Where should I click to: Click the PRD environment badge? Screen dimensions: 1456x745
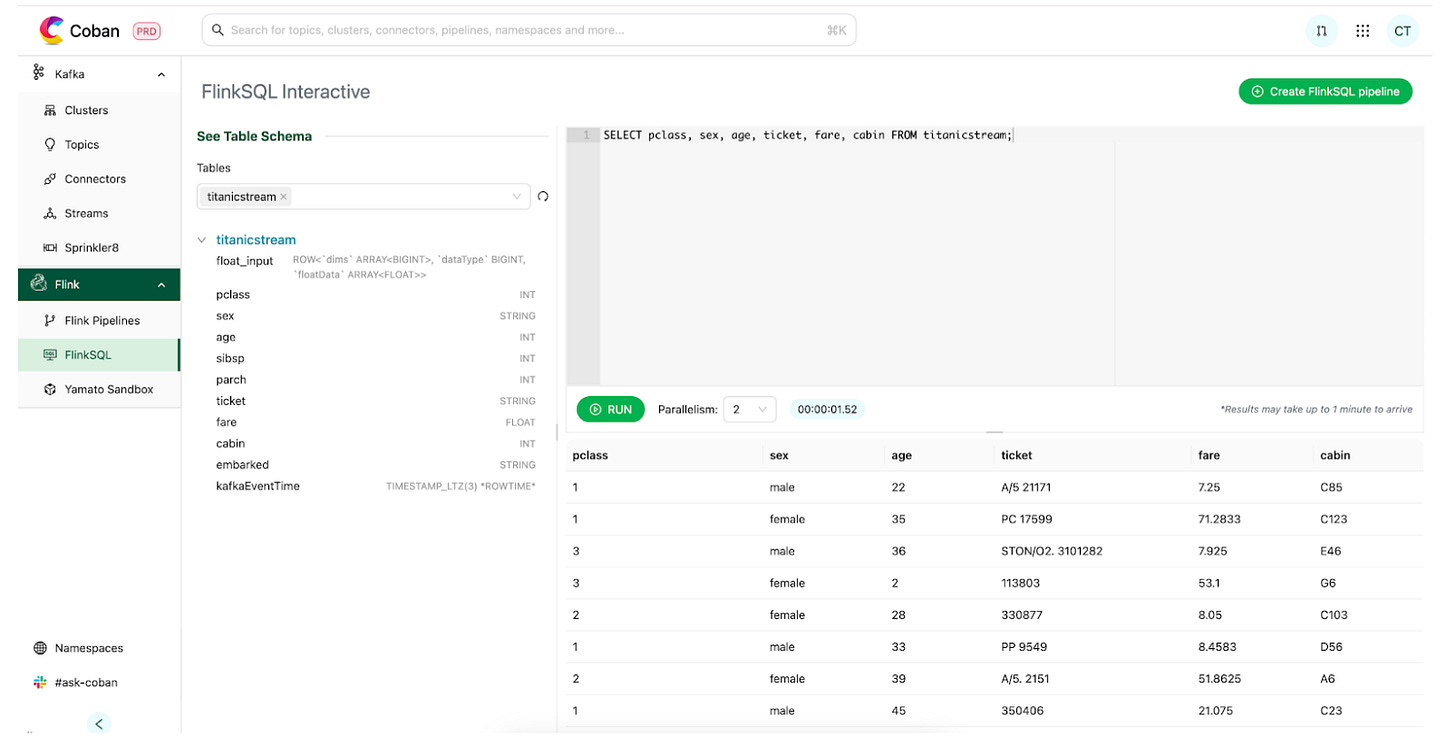point(147,31)
